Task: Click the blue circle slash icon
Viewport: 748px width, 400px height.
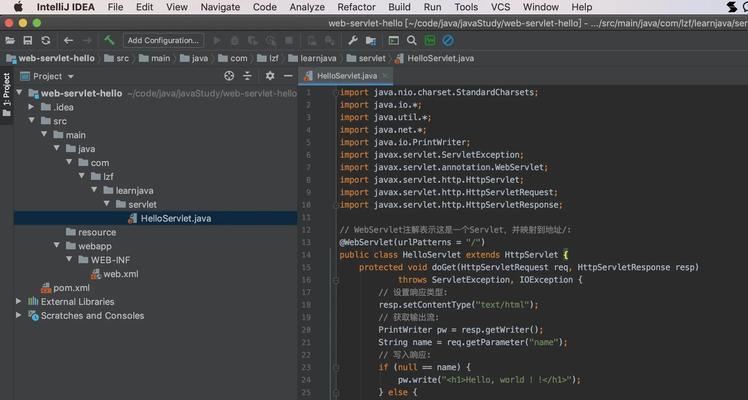Action: 448,41
